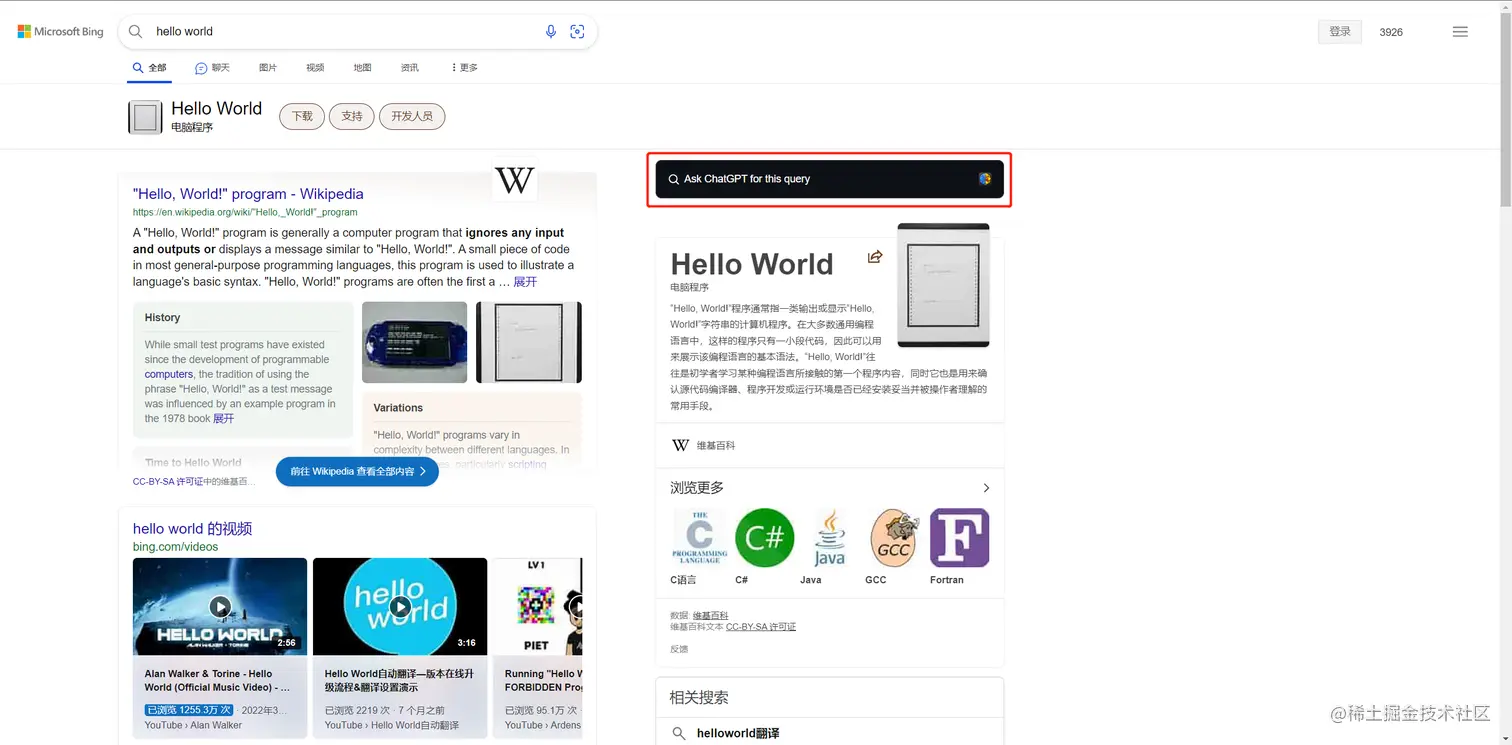Click the rewards points 3926
The image size is (1512, 745).
click(1391, 32)
